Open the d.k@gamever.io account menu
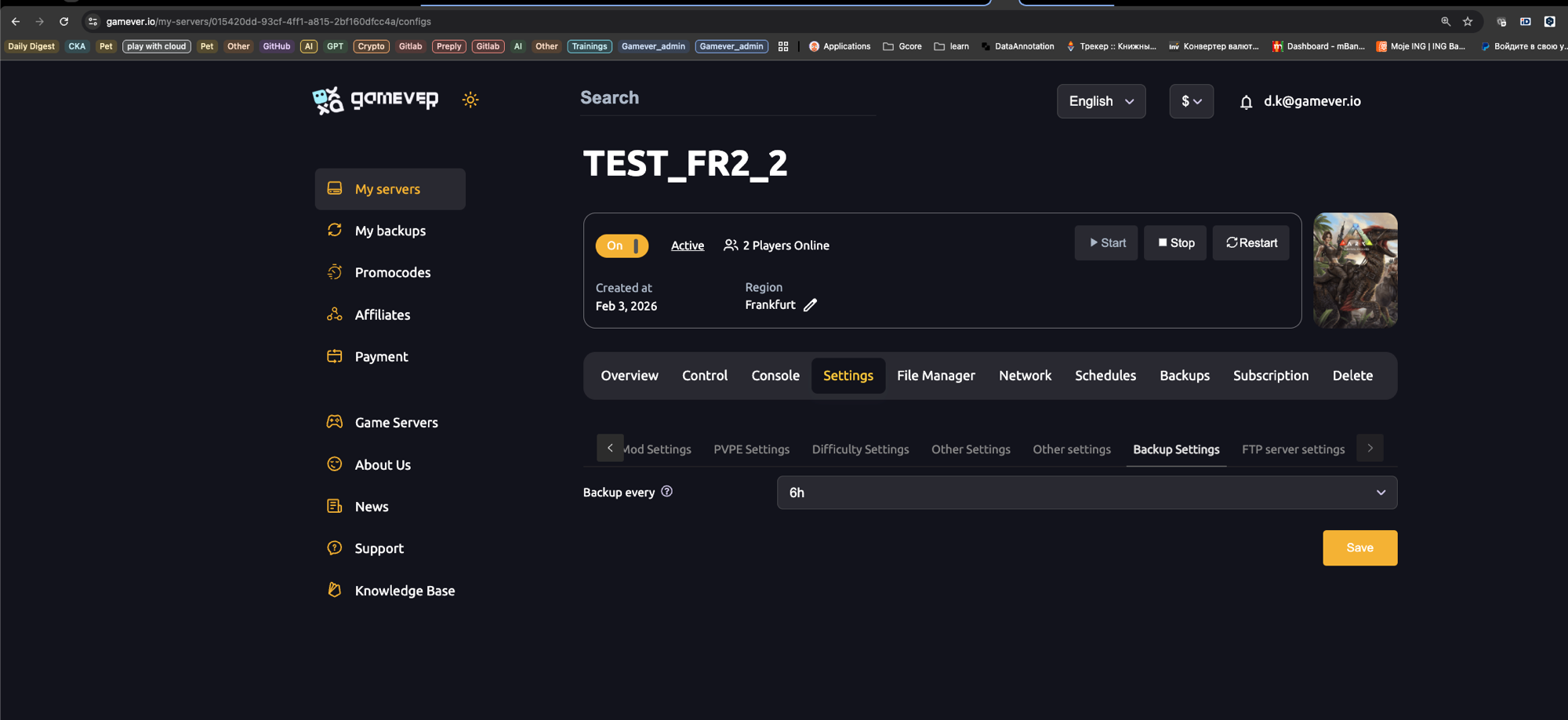This screenshot has height=720, width=1568. [1312, 101]
